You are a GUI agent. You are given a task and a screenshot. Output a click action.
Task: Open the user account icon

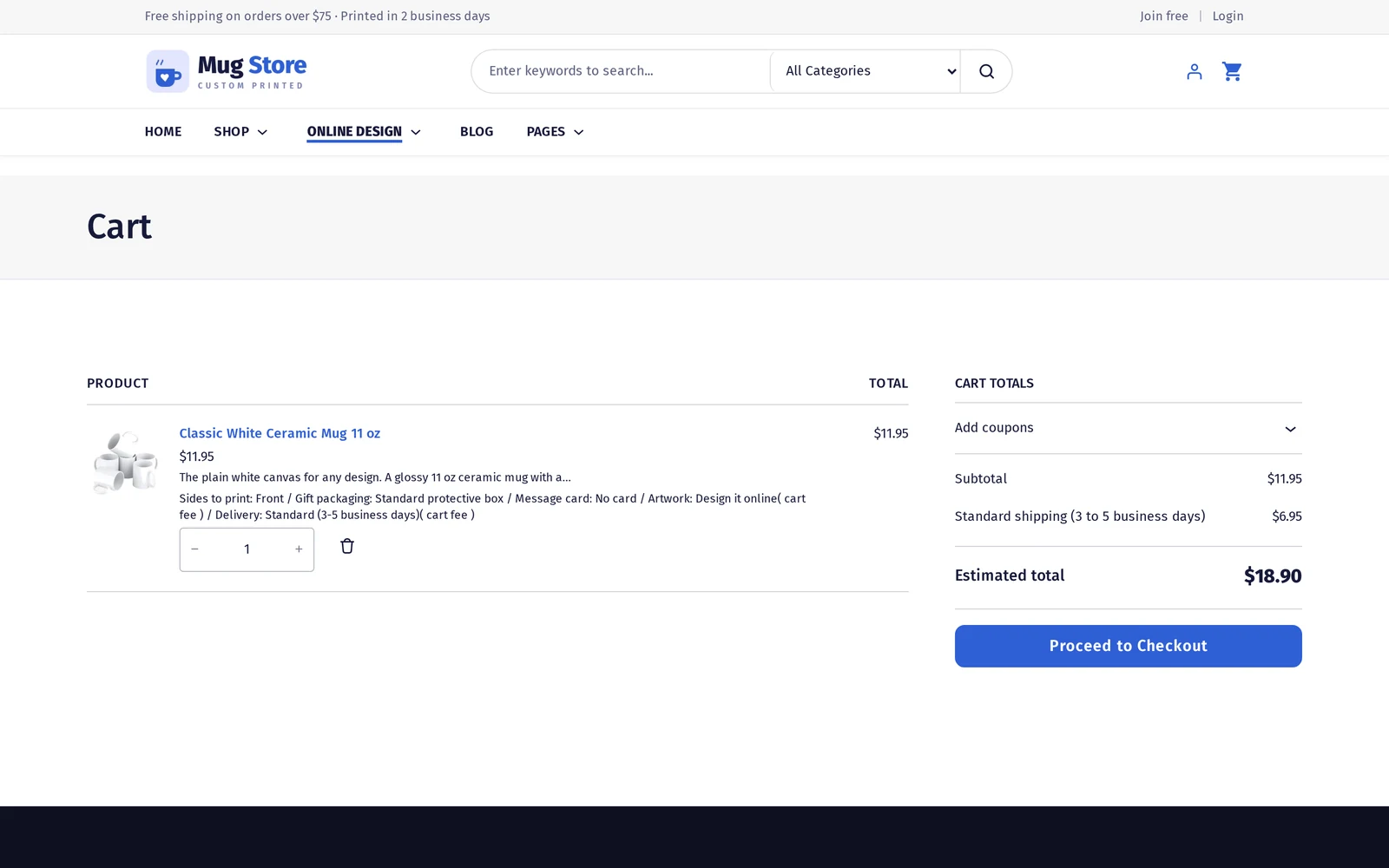1195,71
